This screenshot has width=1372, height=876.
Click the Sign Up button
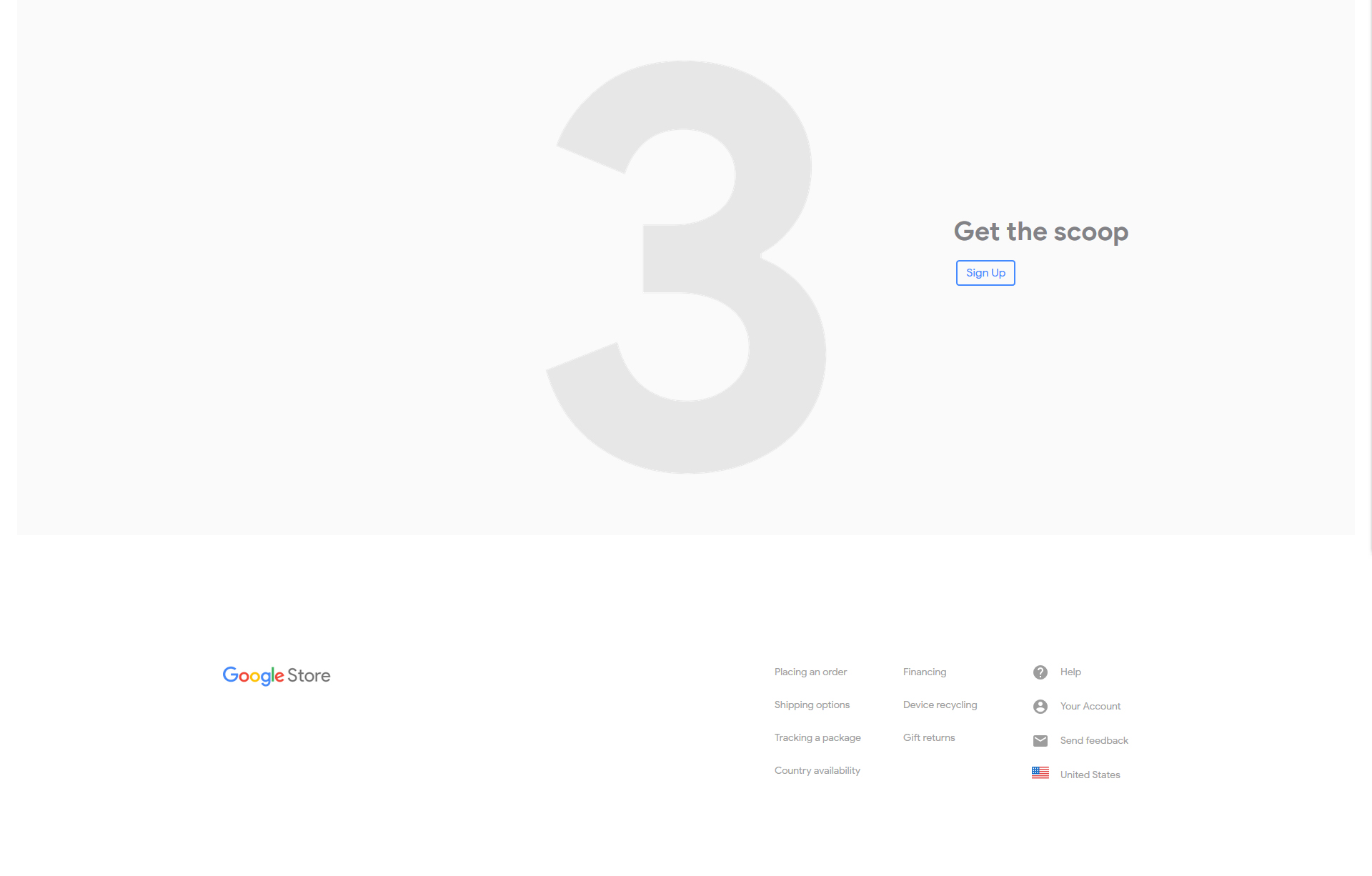point(985,273)
